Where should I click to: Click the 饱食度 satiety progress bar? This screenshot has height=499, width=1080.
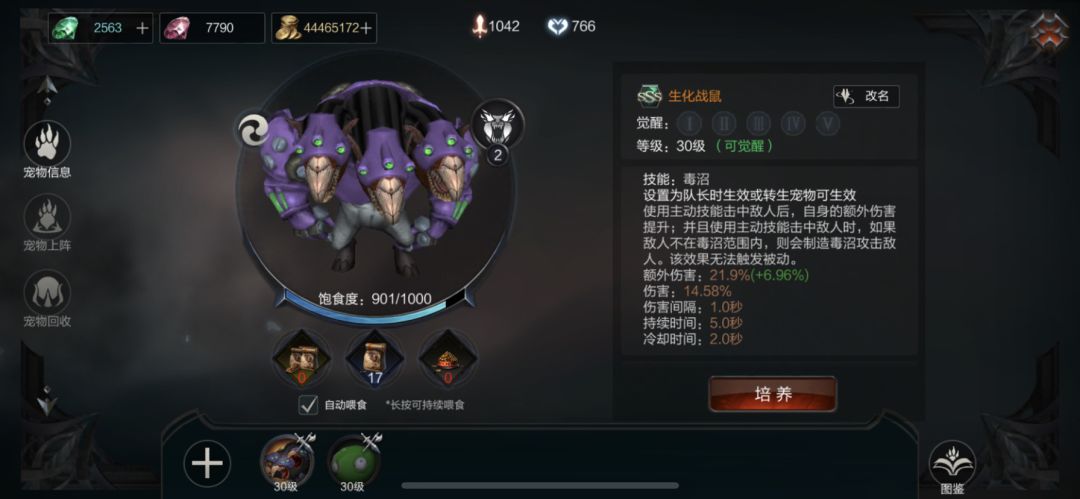tap(375, 302)
